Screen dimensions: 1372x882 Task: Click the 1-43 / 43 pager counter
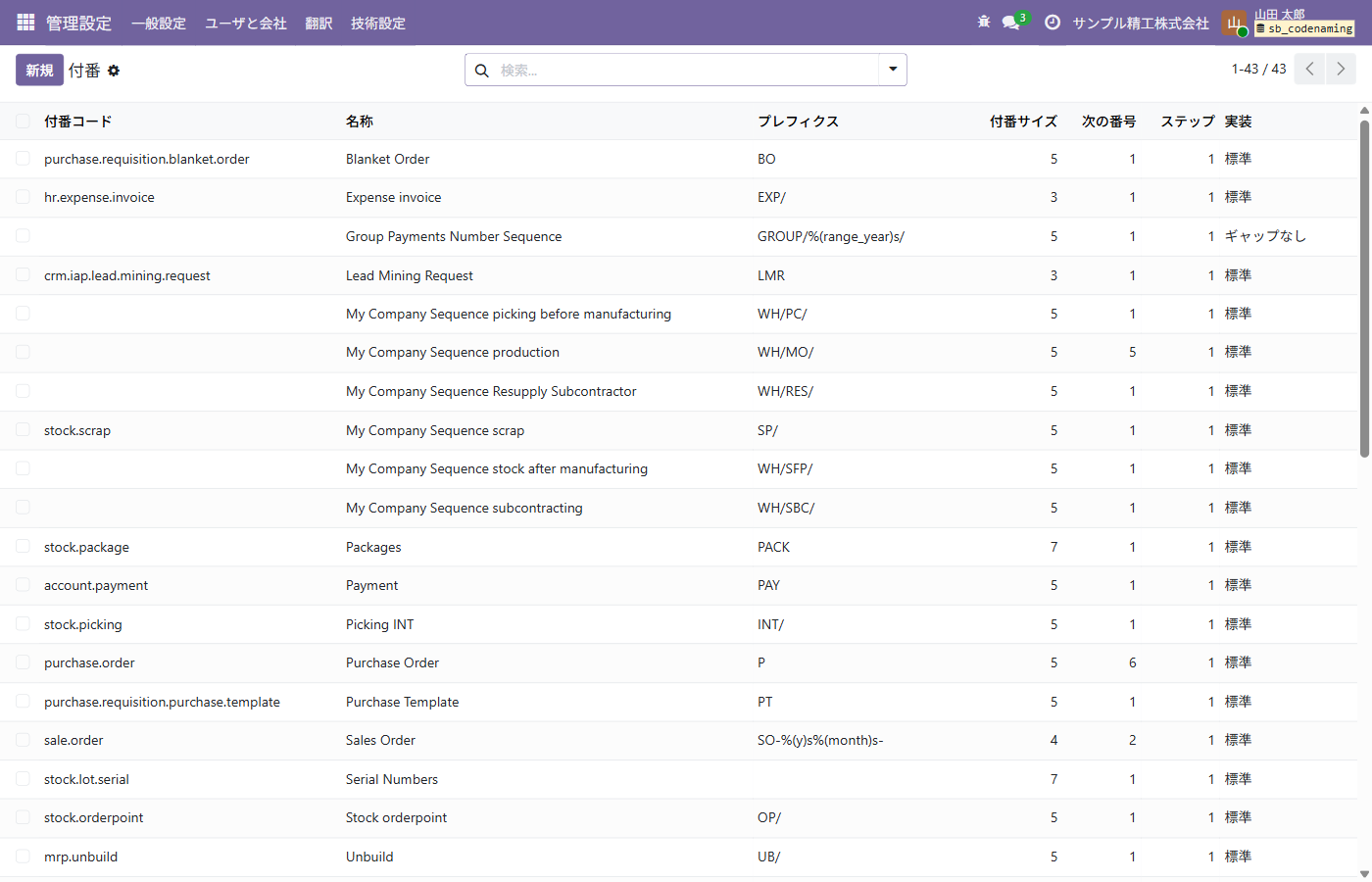1258,69
